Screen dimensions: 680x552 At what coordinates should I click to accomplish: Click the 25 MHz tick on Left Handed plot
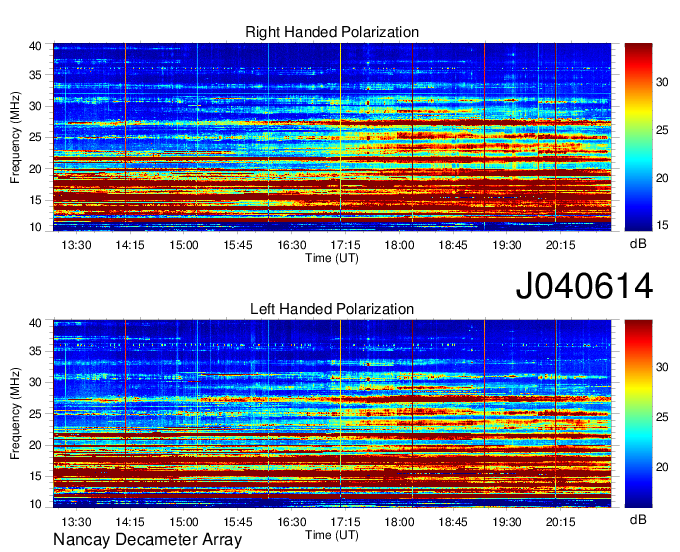(x=36, y=414)
